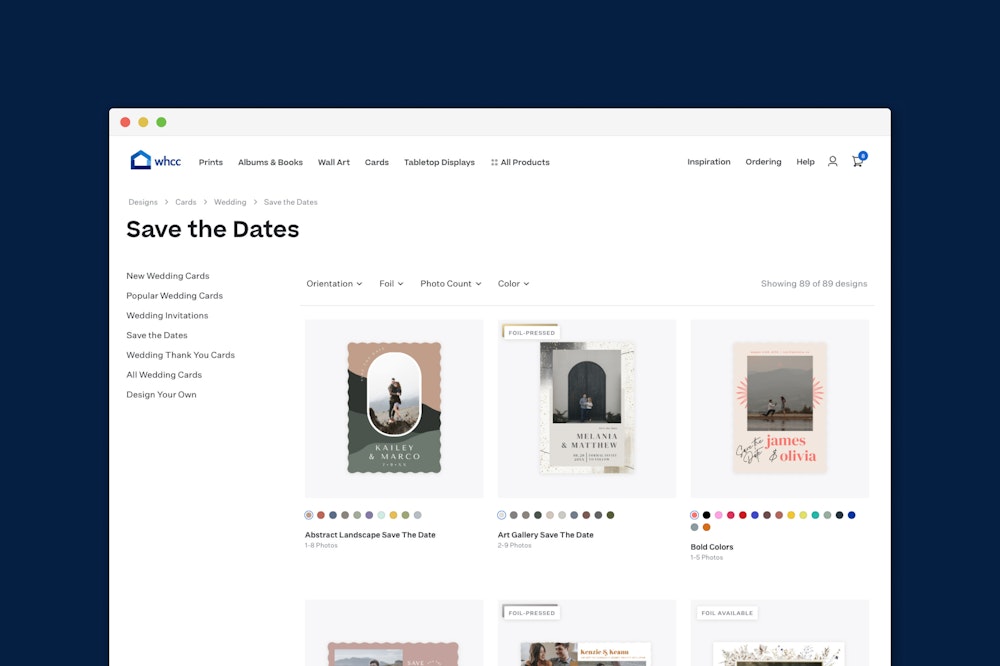
Task: Select Save the Dates in the sidebar
Action: 157,335
